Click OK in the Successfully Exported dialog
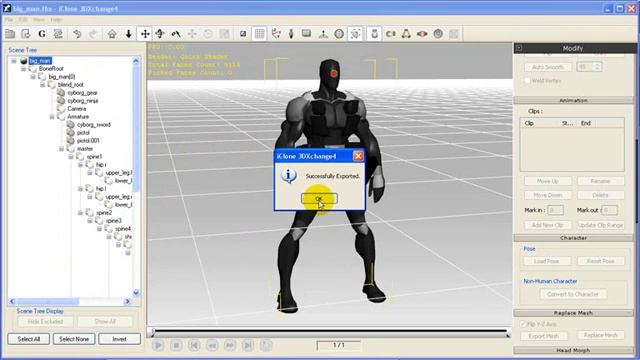The image size is (640, 360). click(319, 199)
